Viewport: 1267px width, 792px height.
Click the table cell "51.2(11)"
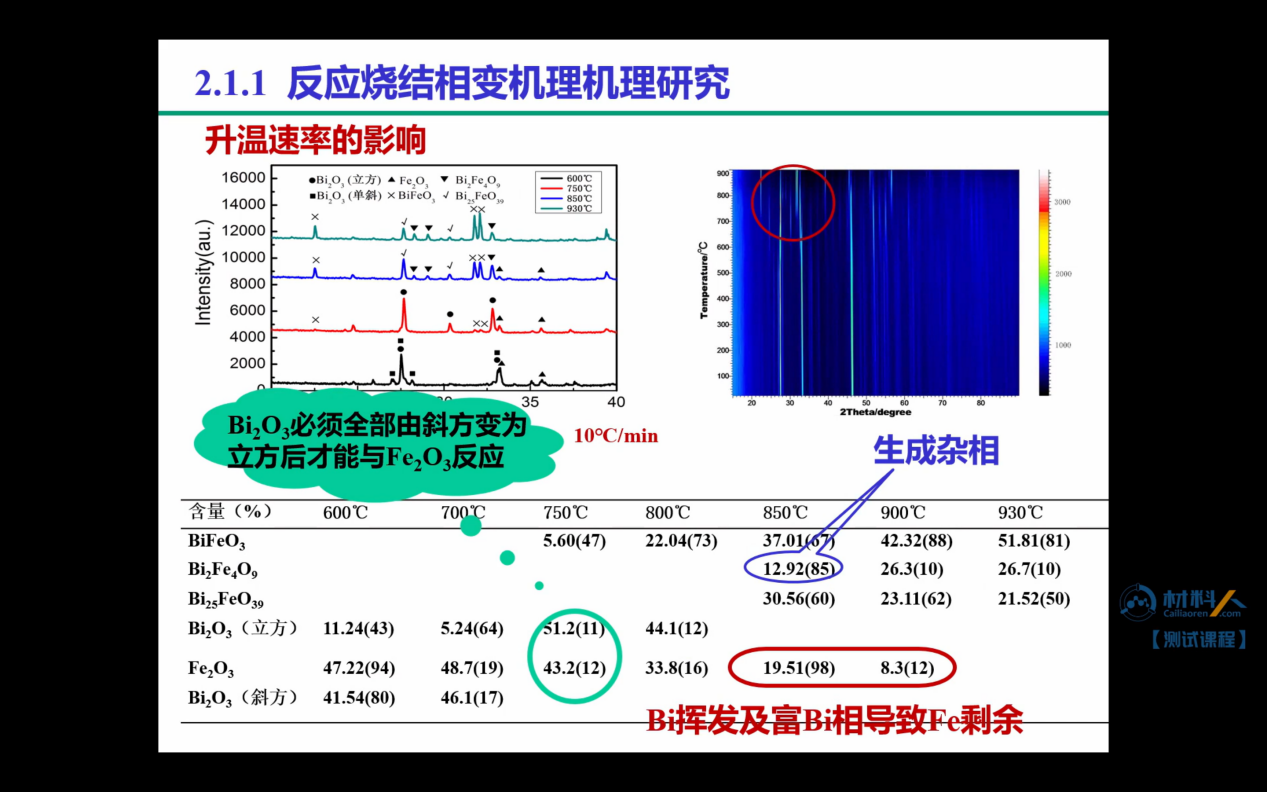[x=575, y=629]
